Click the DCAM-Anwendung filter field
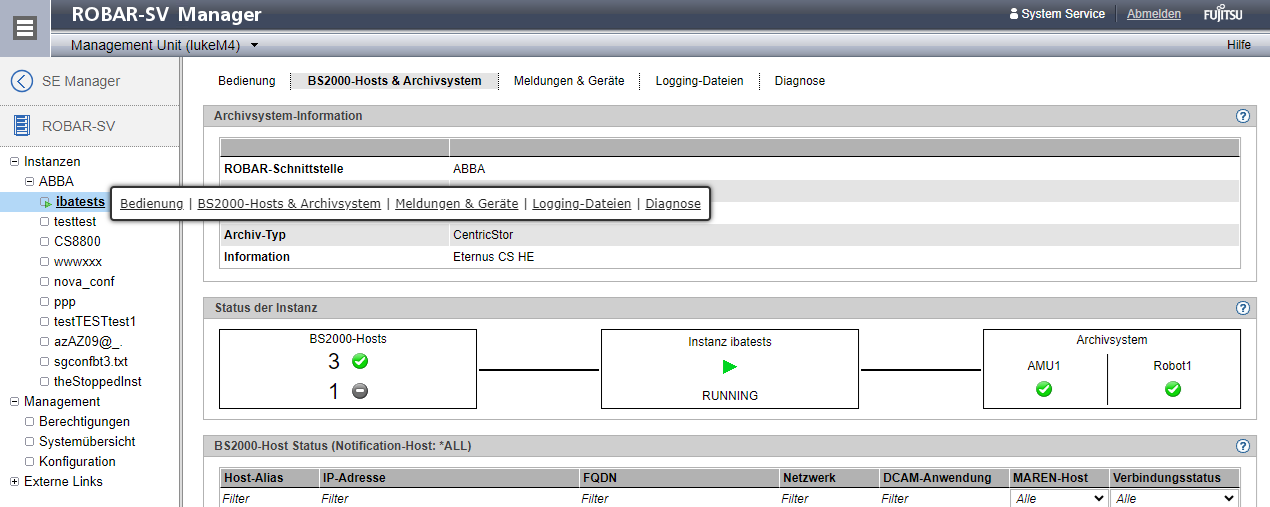The height and width of the screenshot is (507, 1270). tap(944, 498)
